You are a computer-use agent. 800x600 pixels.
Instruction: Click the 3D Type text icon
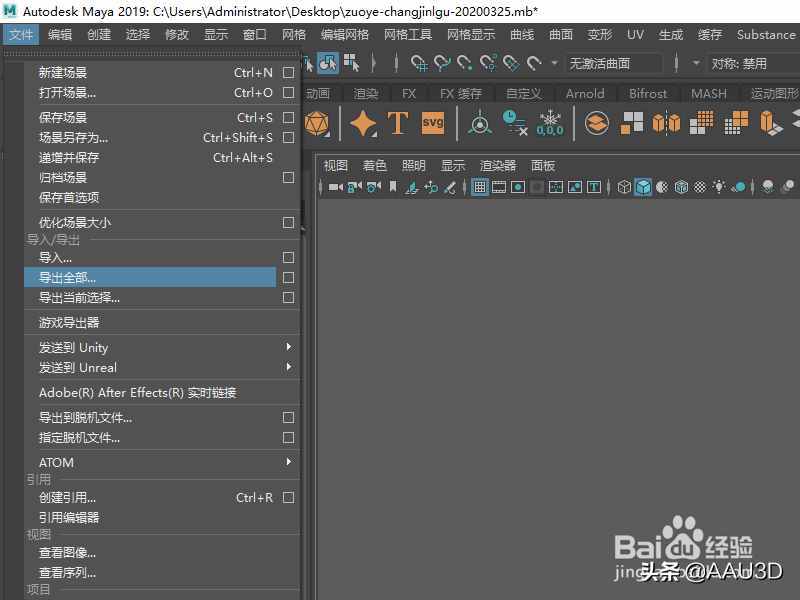pos(398,123)
